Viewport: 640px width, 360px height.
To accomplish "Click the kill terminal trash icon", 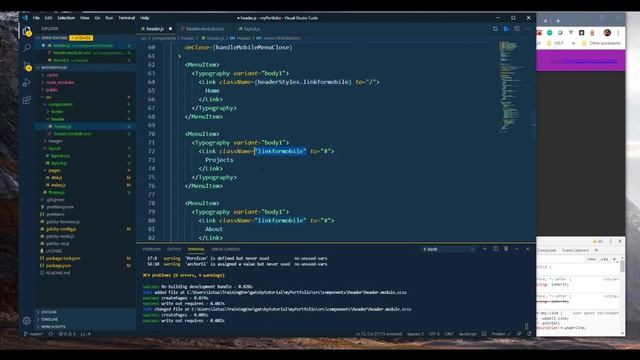I will [506, 249].
